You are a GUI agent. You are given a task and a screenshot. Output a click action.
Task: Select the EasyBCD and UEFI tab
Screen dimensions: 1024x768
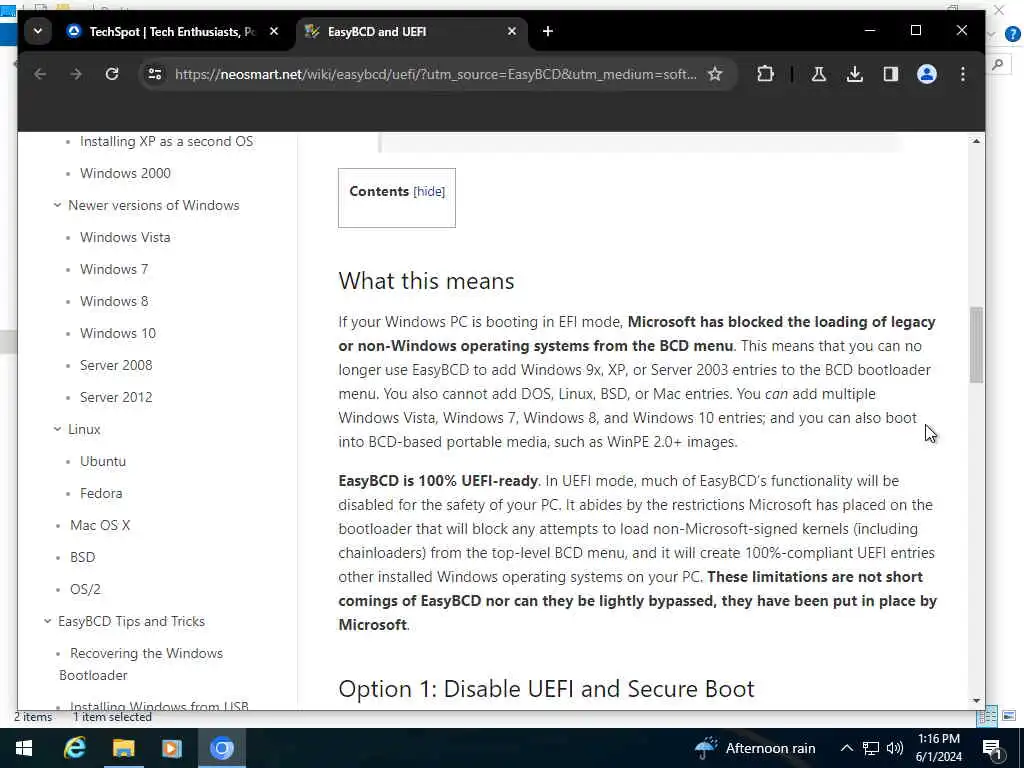(x=411, y=31)
